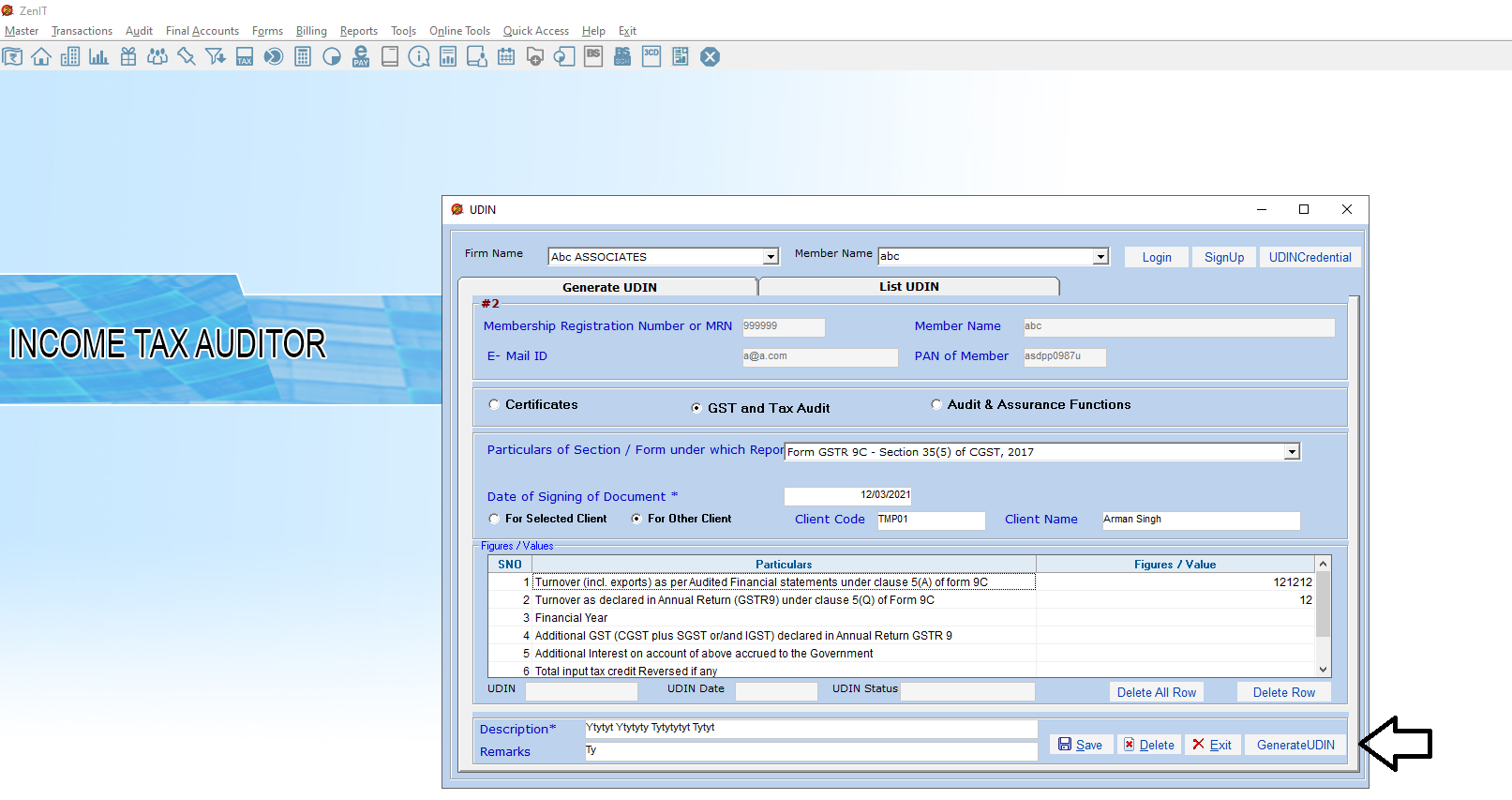Click the gift box toolbar icon

click(128, 57)
